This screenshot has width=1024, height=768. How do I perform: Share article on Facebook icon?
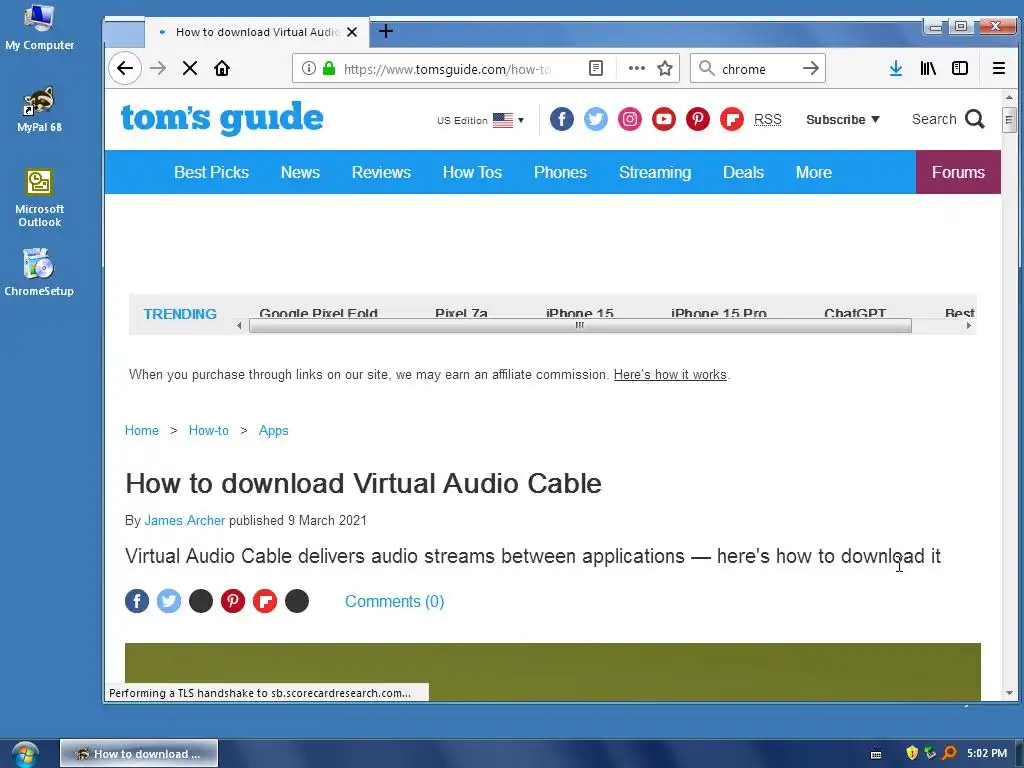137,601
